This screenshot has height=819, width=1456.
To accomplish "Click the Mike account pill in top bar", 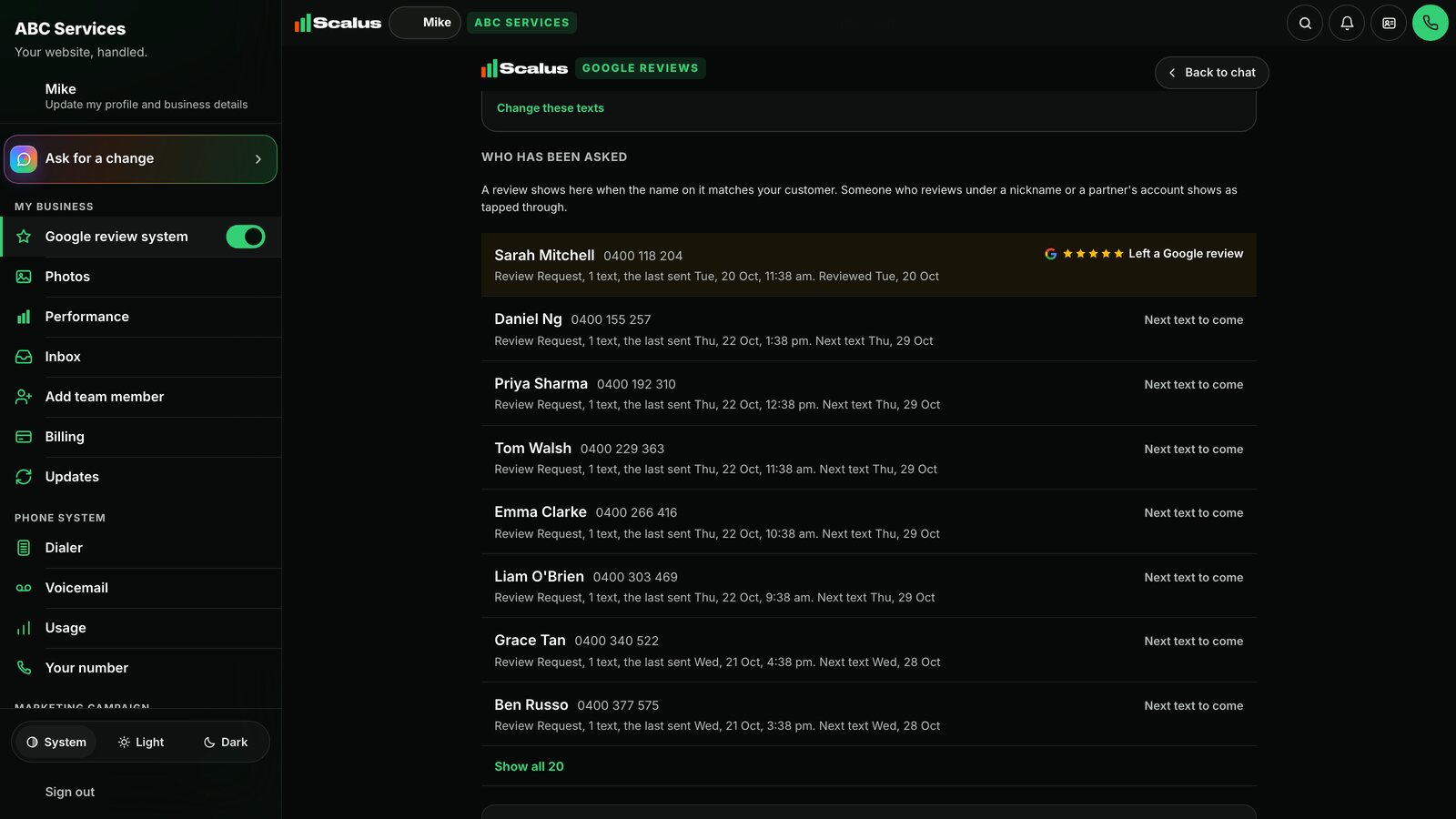I will [x=425, y=23].
